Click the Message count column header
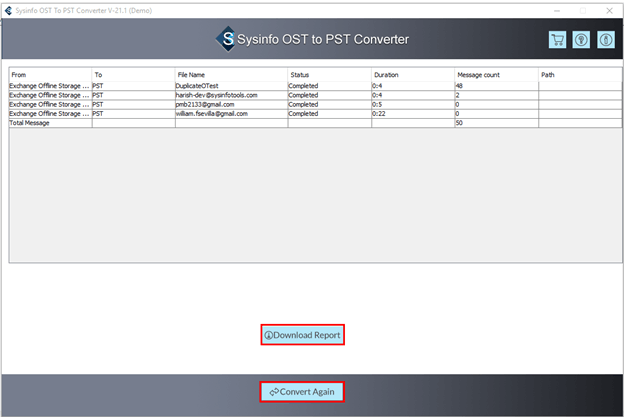 [x=497, y=75]
